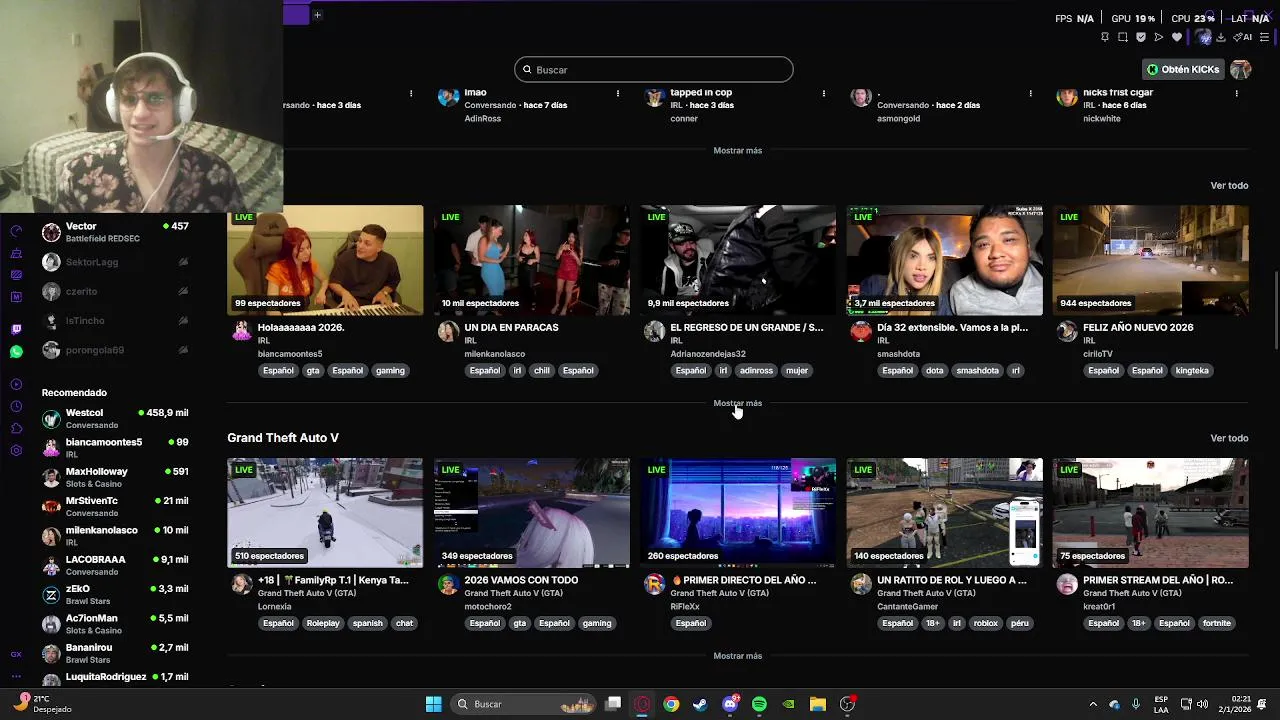
Task: Open 'UN DIA EN PARACAS' stream thumbnail
Action: tap(531, 260)
